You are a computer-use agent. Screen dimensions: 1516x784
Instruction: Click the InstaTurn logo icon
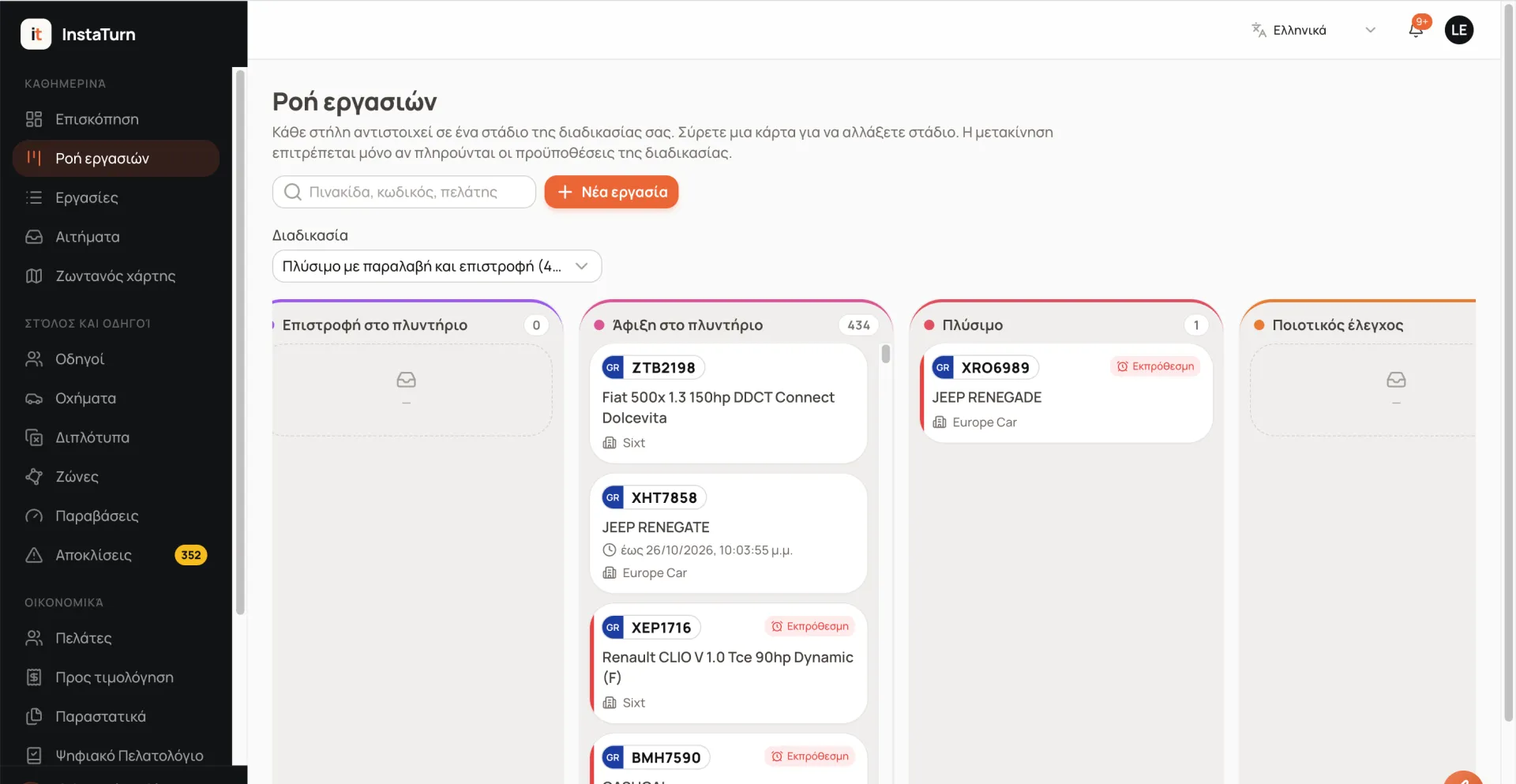tap(36, 34)
